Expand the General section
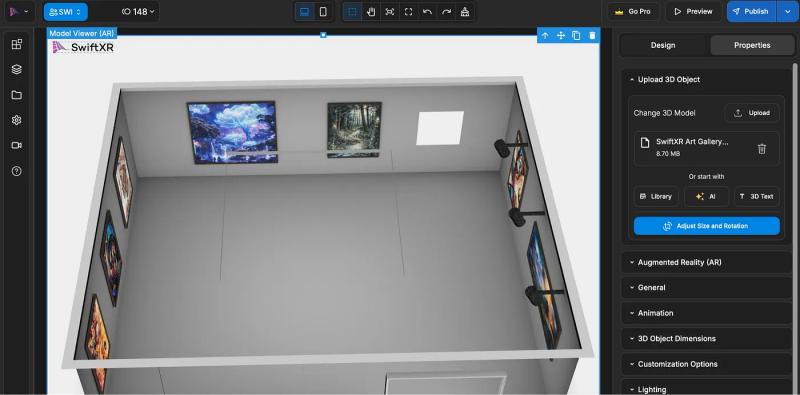Image resolution: width=800 pixels, height=395 pixels. pos(706,288)
